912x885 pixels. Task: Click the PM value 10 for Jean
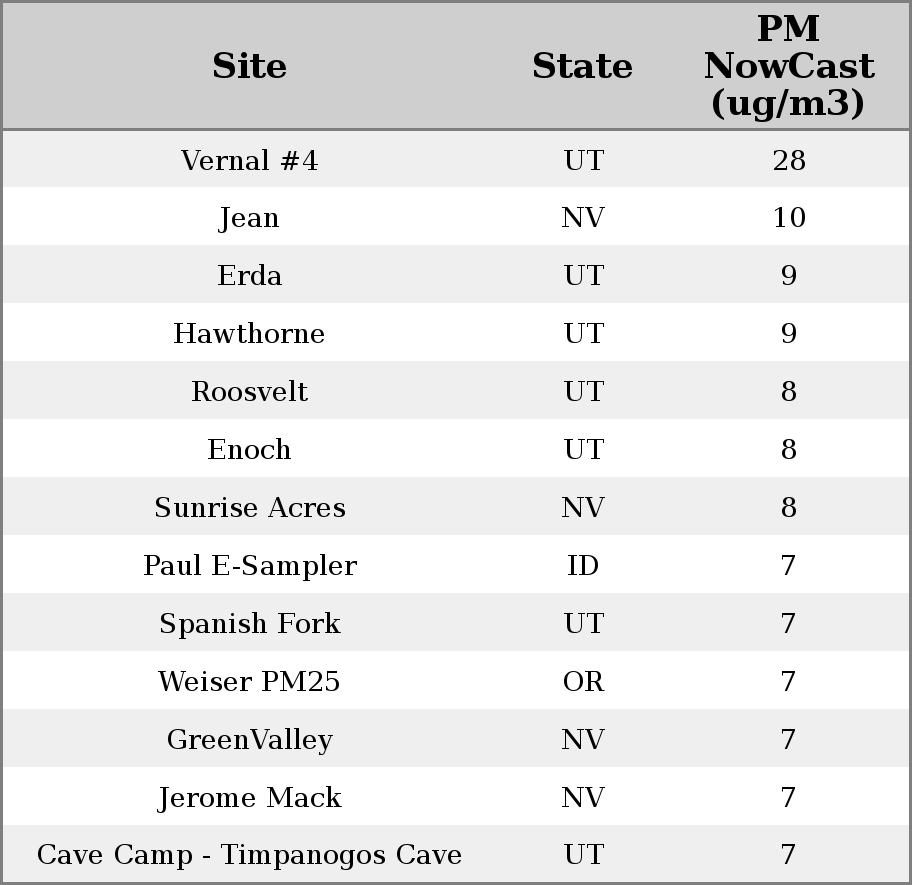click(788, 218)
